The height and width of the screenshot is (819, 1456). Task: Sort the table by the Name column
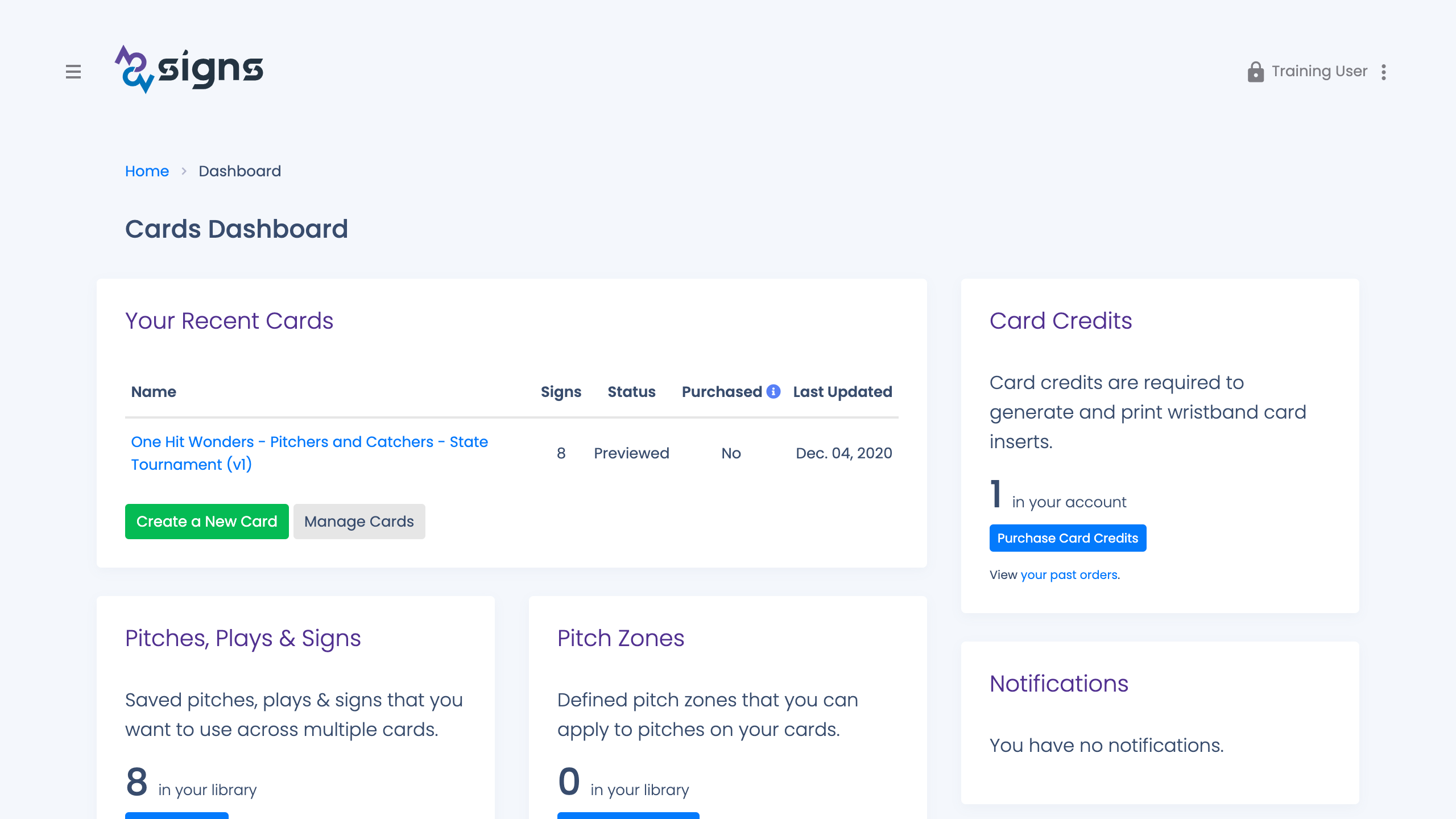153,391
